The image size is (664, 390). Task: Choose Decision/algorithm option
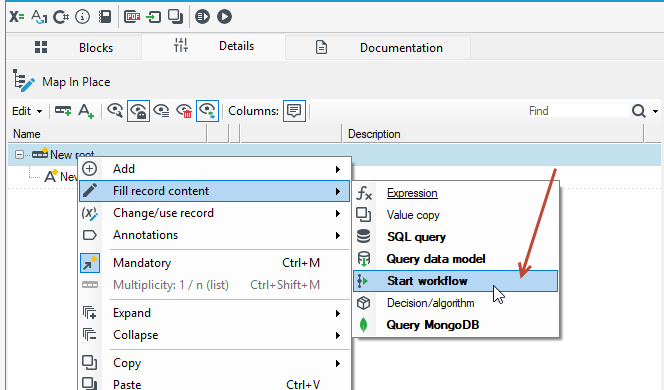455,303
